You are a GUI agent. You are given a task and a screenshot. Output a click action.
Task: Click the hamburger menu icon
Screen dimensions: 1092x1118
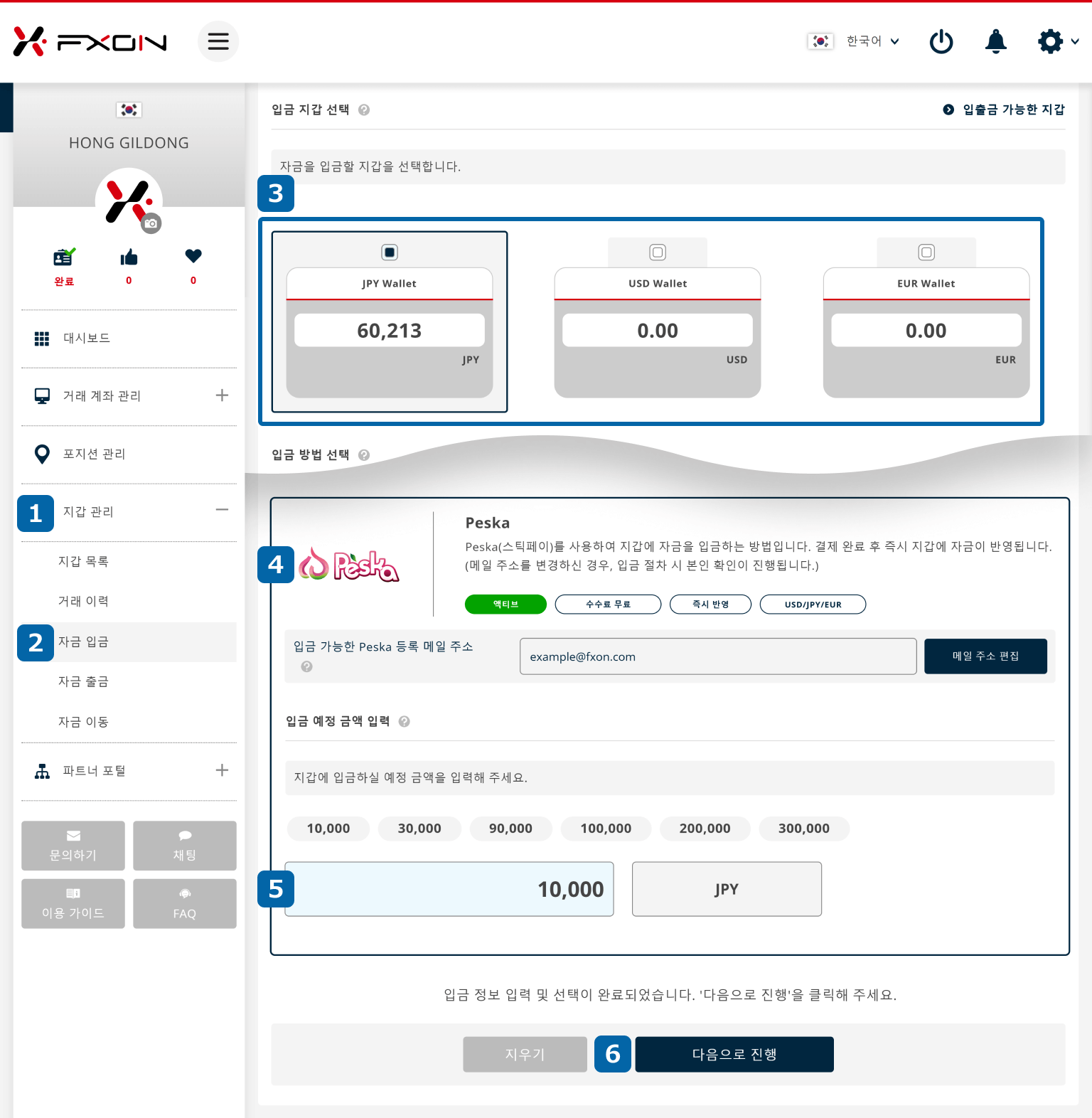[218, 41]
